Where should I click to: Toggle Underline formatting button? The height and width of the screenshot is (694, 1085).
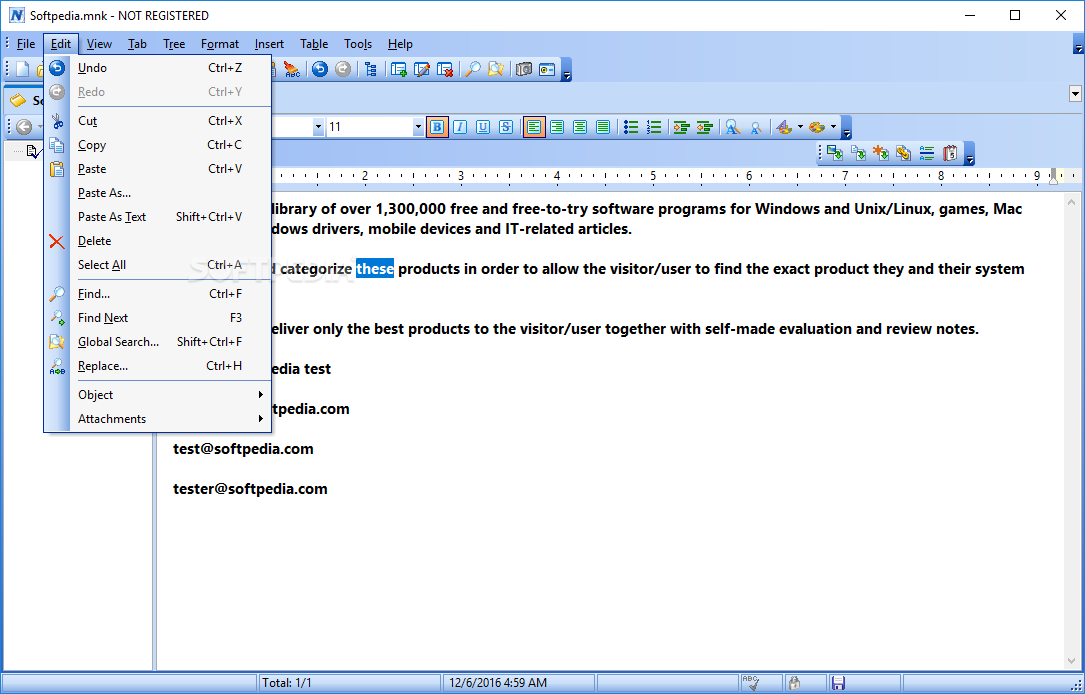[483, 127]
